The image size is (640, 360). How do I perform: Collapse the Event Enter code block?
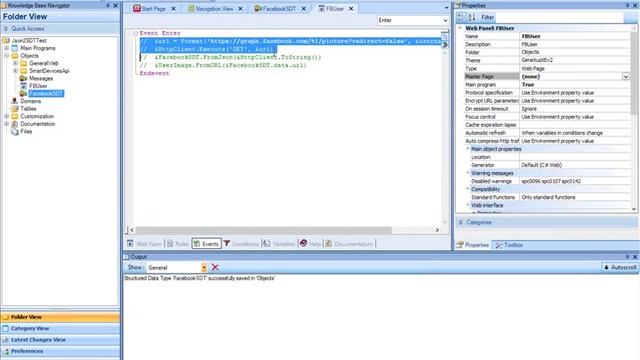pos(135,33)
